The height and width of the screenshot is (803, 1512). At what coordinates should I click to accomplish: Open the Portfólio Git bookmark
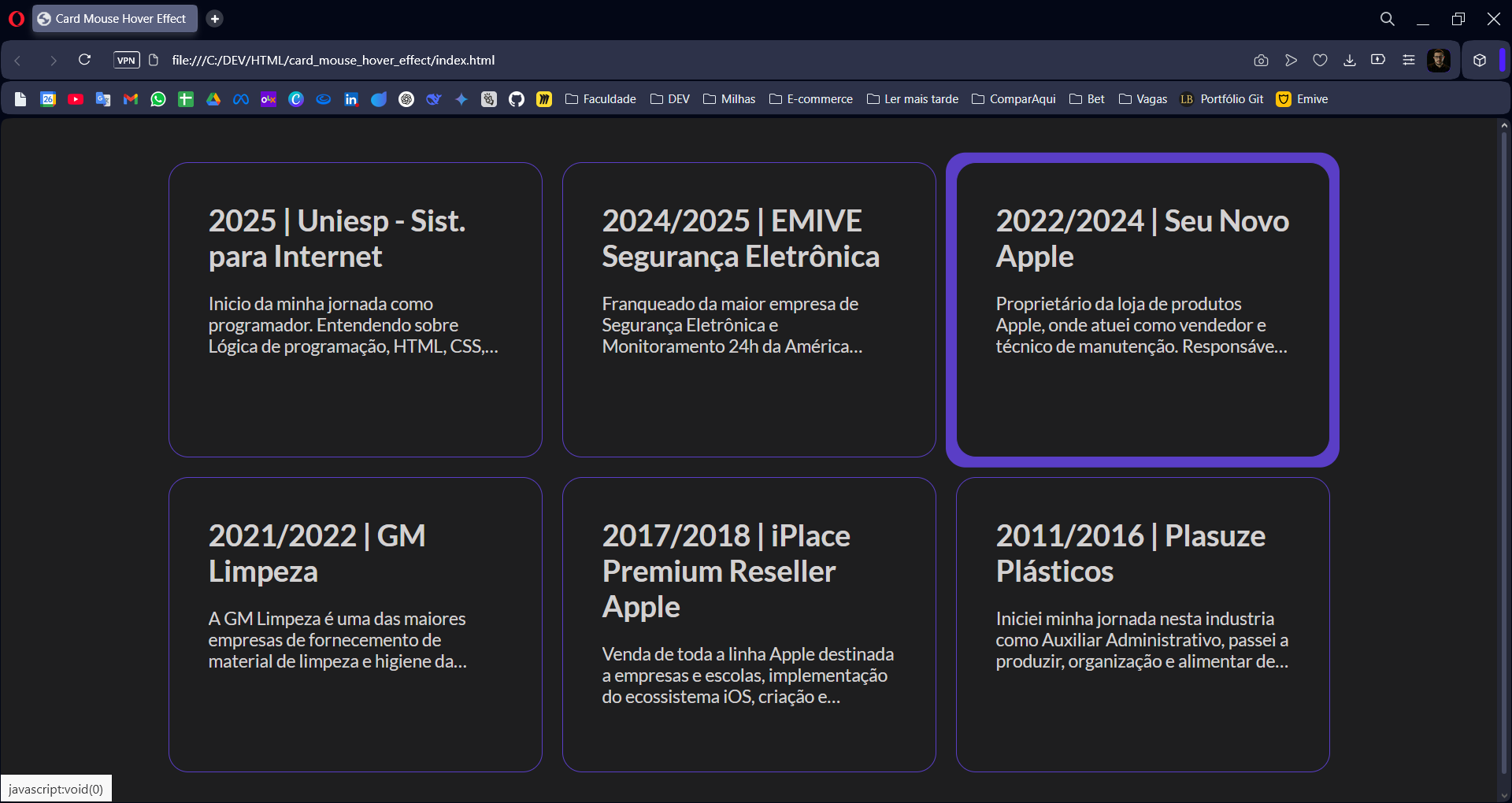(x=1221, y=99)
